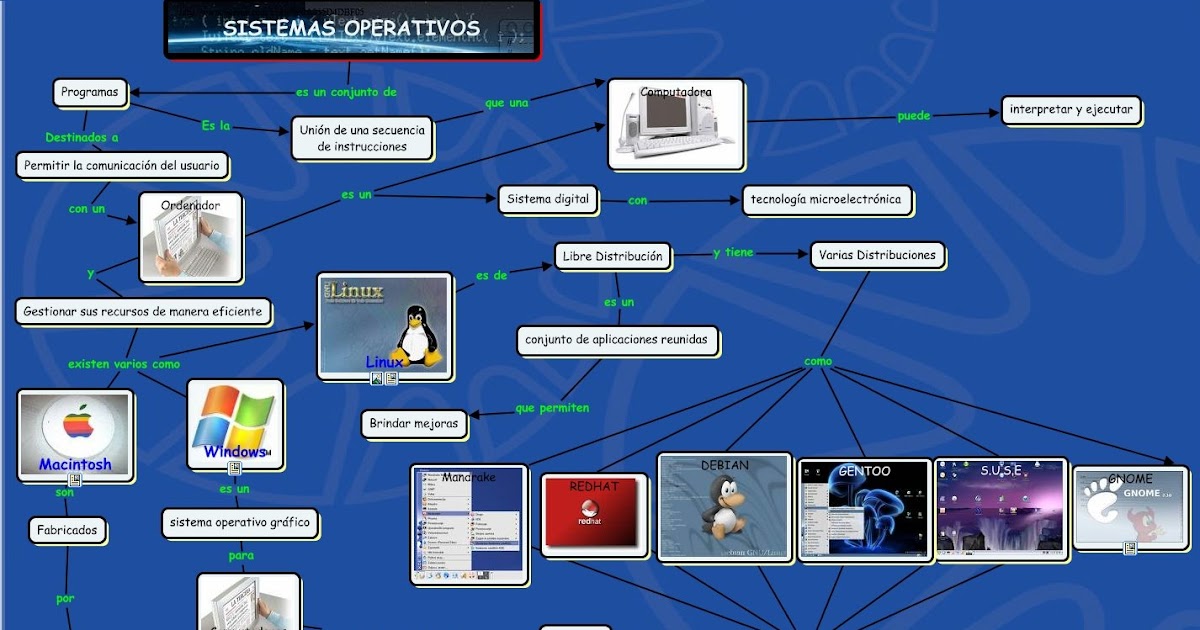Select the DEBIAN penguin image node
This screenshot has width=1200, height=630.
click(724, 506)
